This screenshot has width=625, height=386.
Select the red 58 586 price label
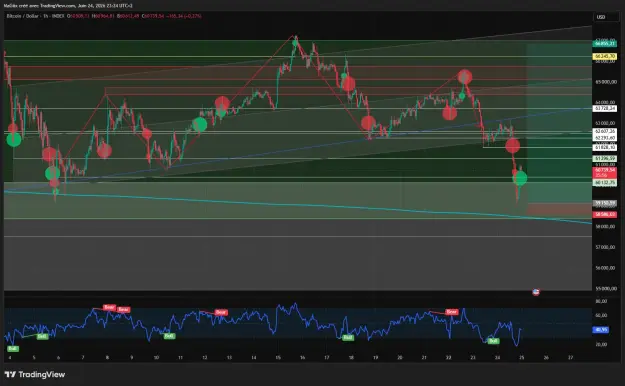pyautogui.click(x=605, y=215)
